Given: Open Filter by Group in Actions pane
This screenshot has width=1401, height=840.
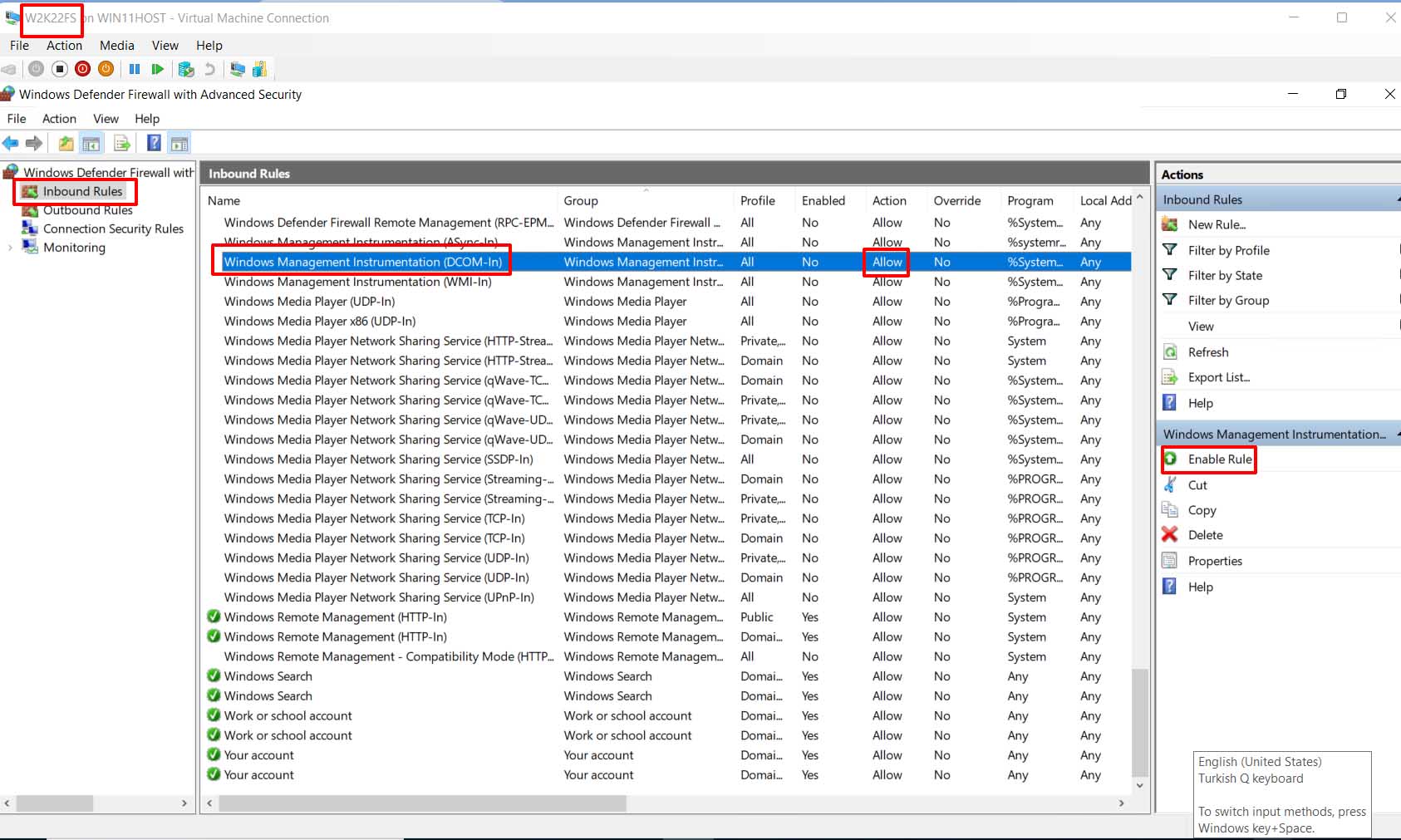Looking at the screenshot, I should coord(1228,300).
